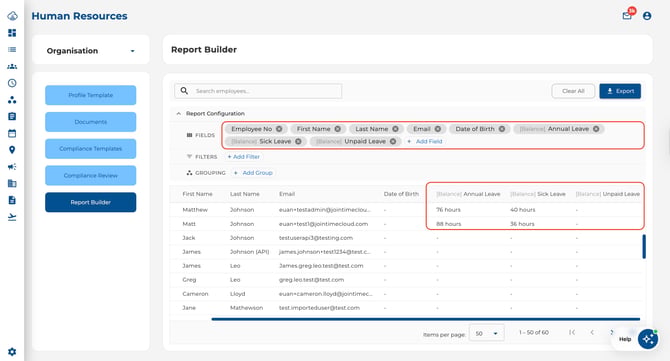Click the Help button
Image resolution: width=670 pixels, height=361 pixels.
click(625, 339)
